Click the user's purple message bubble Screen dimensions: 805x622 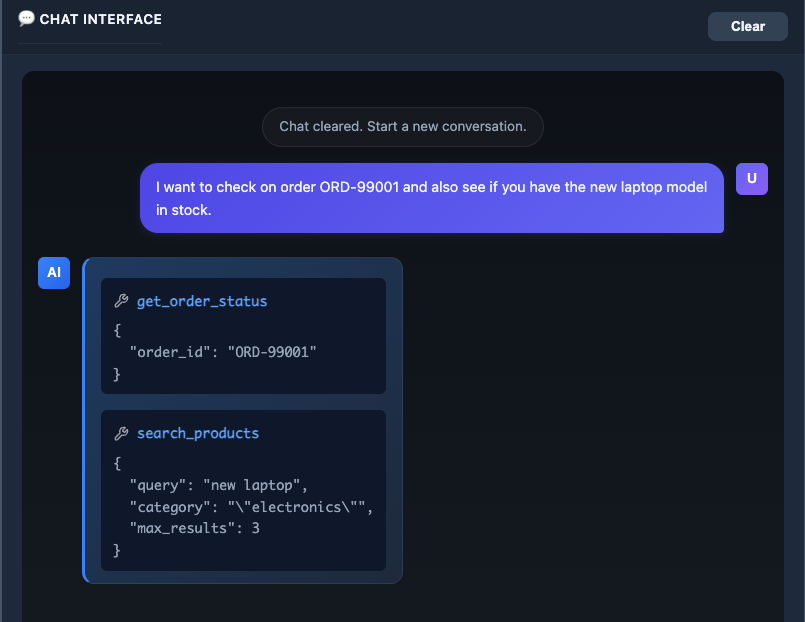tap(431, 198)
